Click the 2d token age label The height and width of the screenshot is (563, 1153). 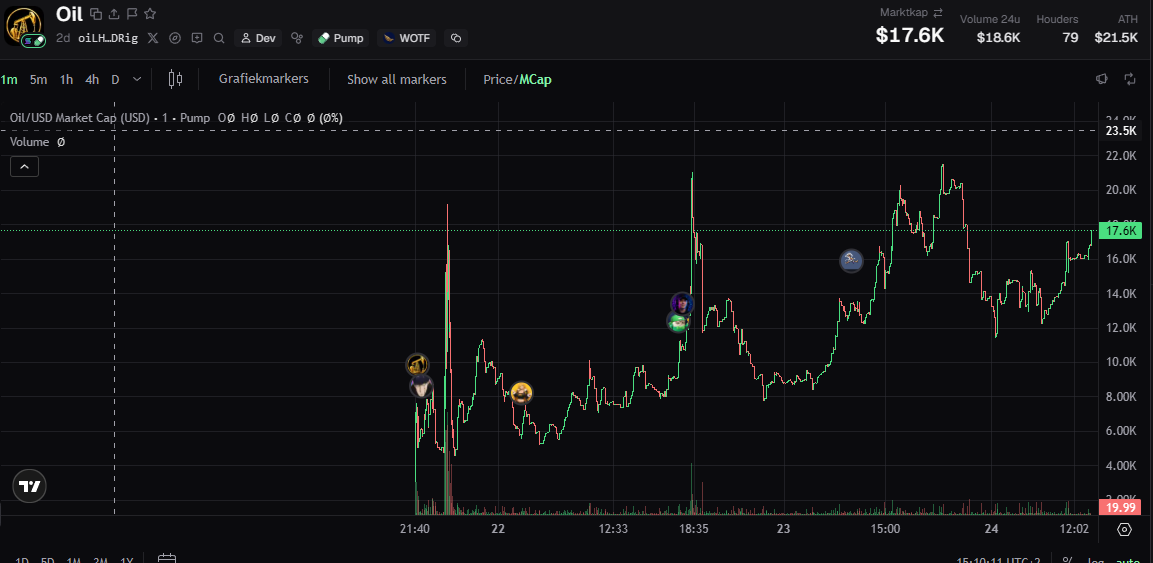click(63, 37)
